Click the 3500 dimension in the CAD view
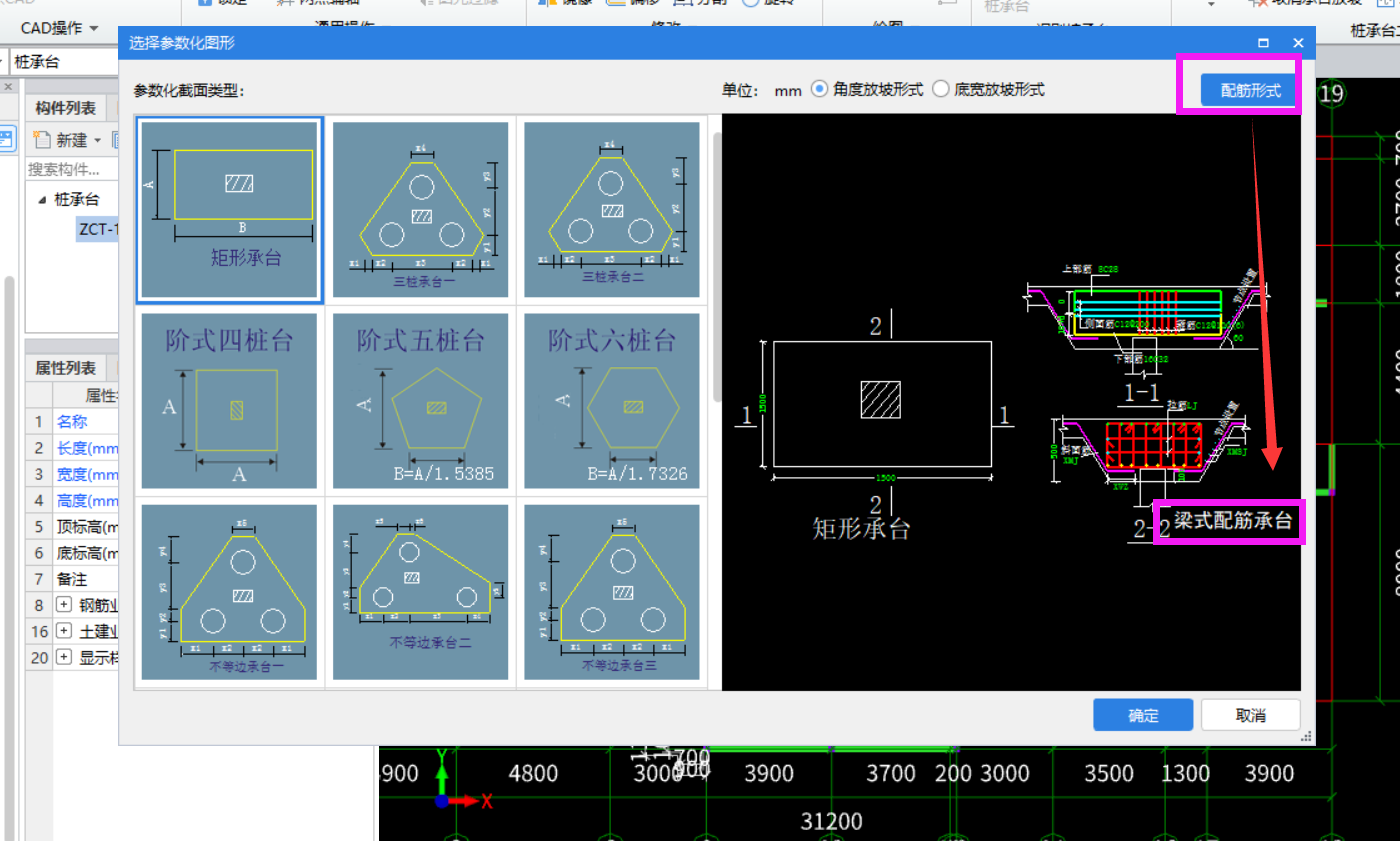 click(1109, 774)
